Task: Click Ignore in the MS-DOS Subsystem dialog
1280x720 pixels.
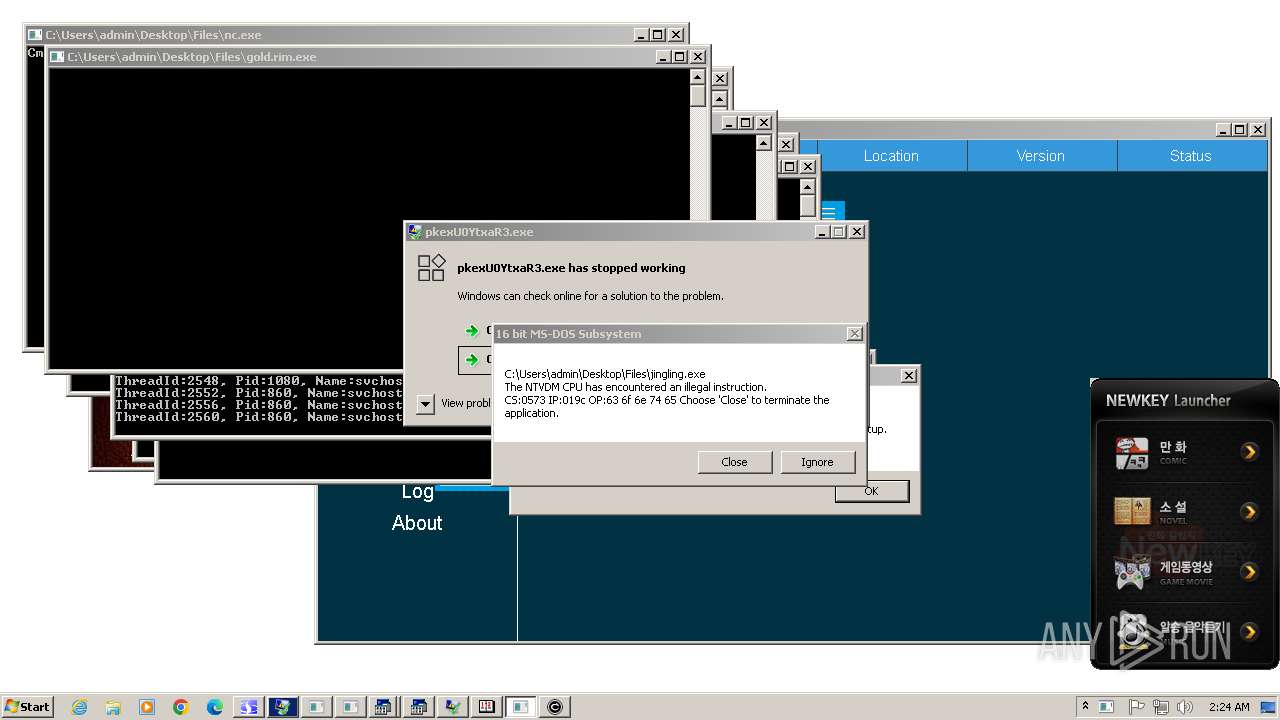Action: pos(817,462)
